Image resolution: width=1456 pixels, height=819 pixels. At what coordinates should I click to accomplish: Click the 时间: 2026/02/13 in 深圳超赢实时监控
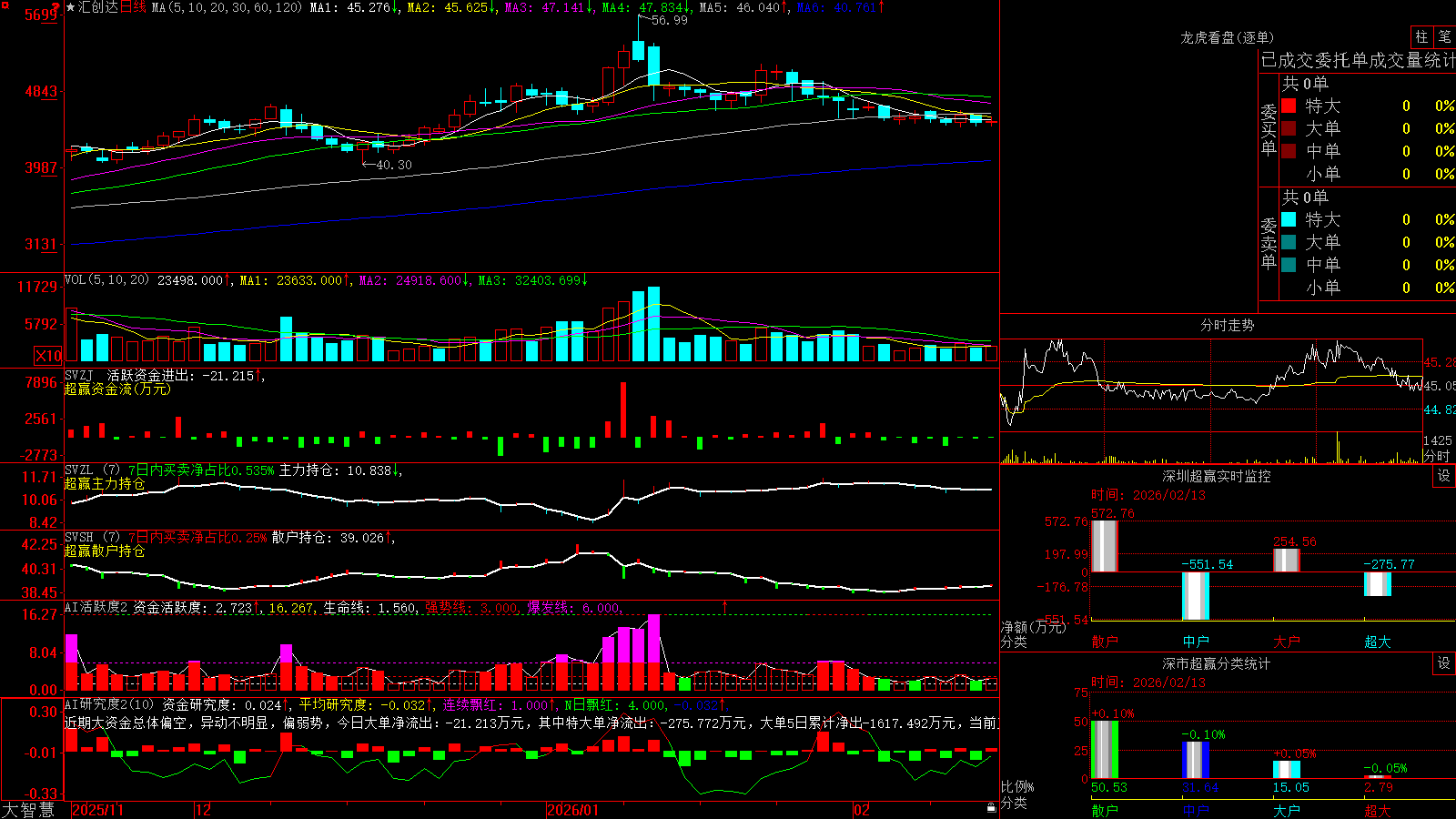tap(1148, 495)
